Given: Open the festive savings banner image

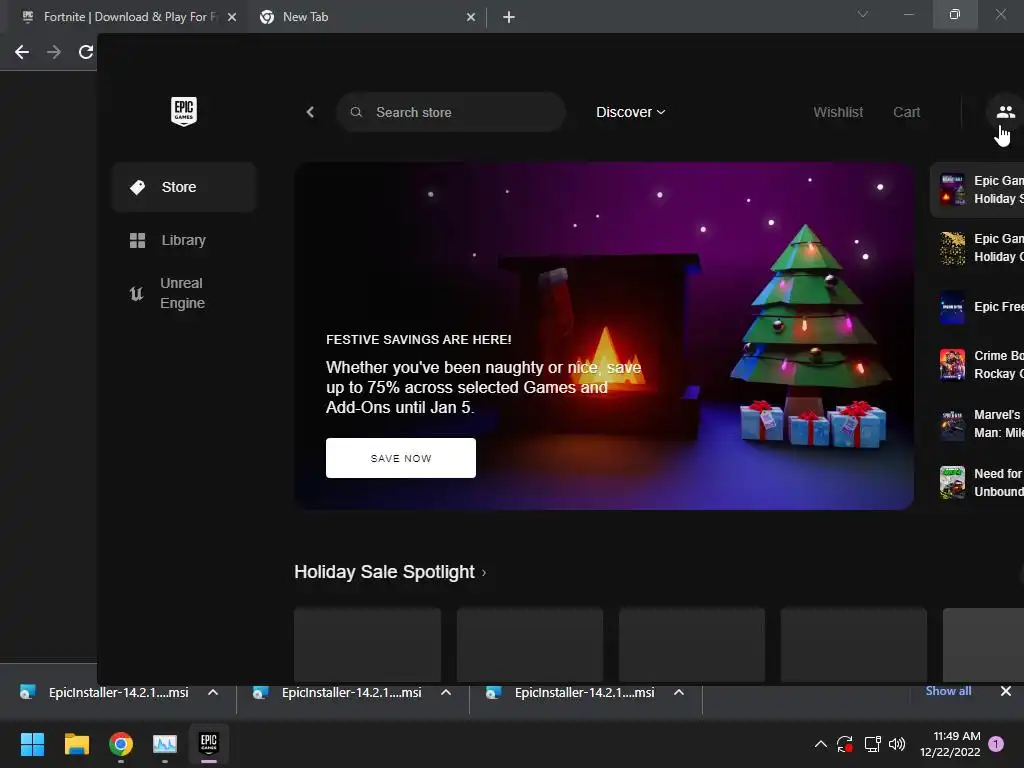Looking at the screenshot, I should coord(603,336).
